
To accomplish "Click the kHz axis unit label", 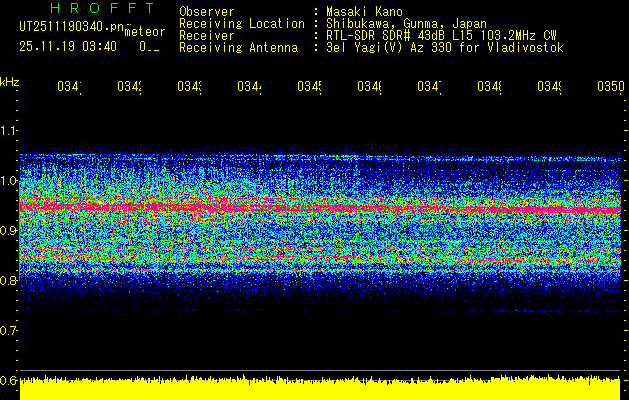I will point(10,82).
